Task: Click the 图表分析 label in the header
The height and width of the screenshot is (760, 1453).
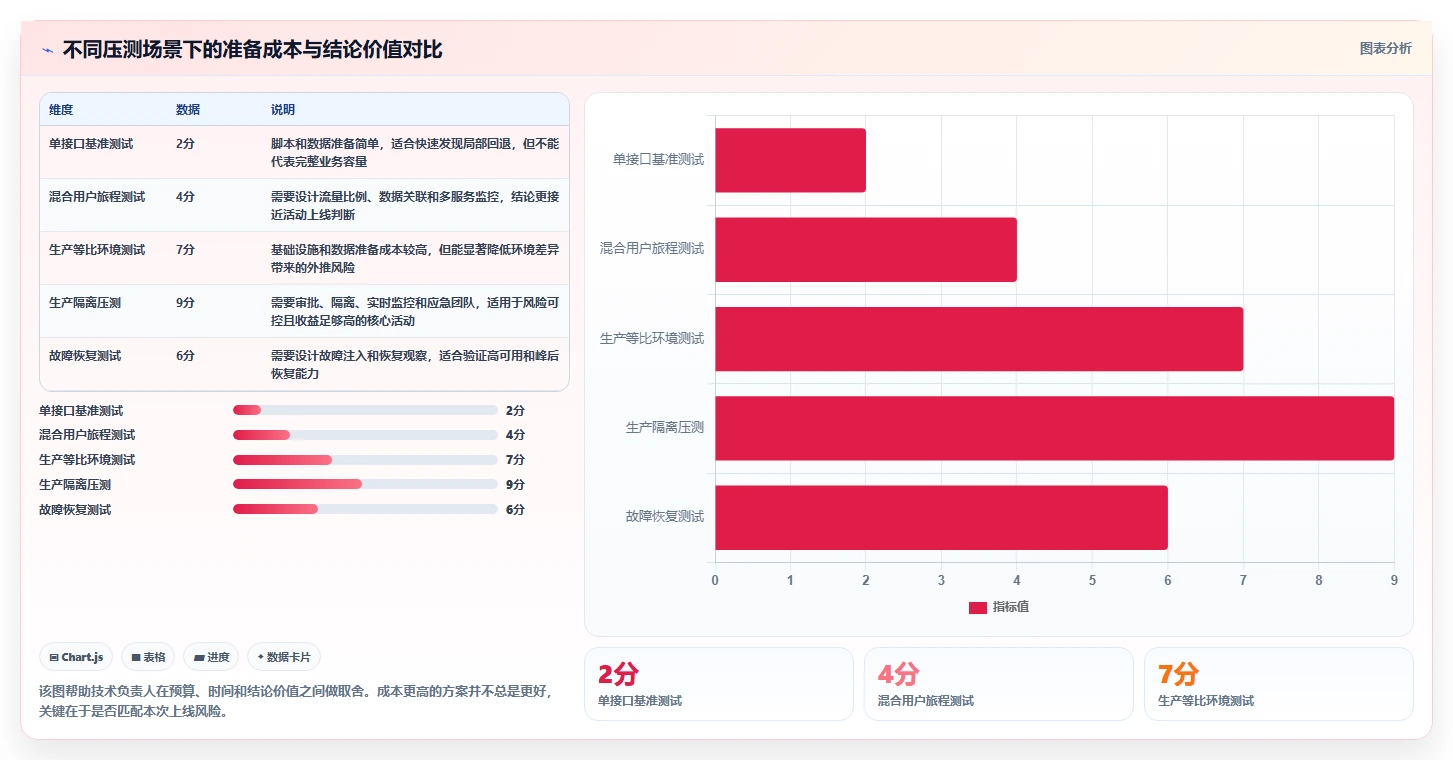Action: click(1385, 48)
